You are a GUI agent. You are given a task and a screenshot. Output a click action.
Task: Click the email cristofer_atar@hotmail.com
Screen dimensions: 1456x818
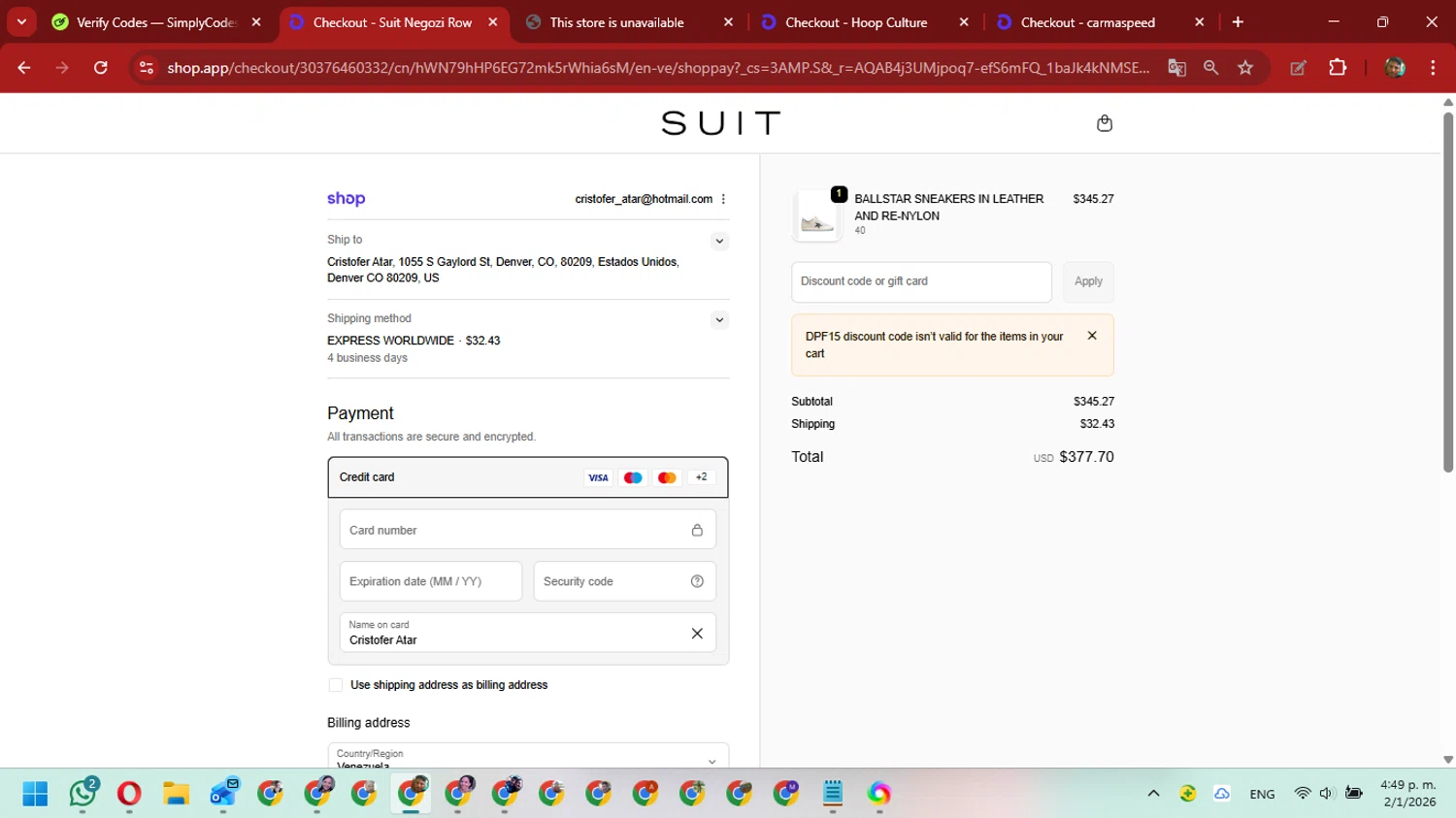click(x=644, y=199)
